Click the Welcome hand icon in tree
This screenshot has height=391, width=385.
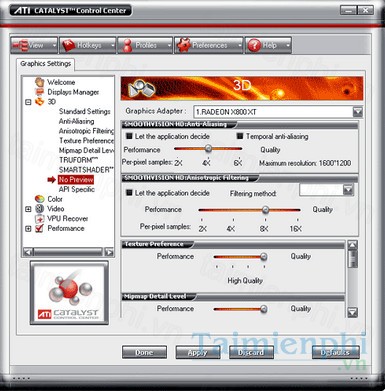tap(40, 82)
